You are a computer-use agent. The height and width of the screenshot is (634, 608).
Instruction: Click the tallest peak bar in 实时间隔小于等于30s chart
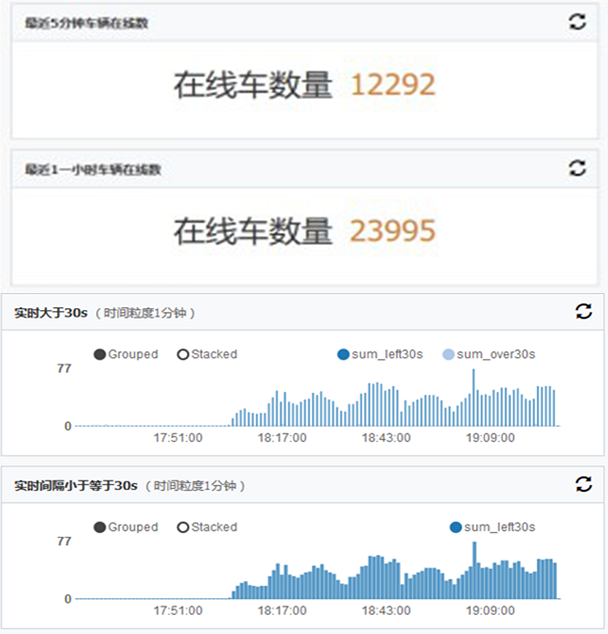pos(475,571)
